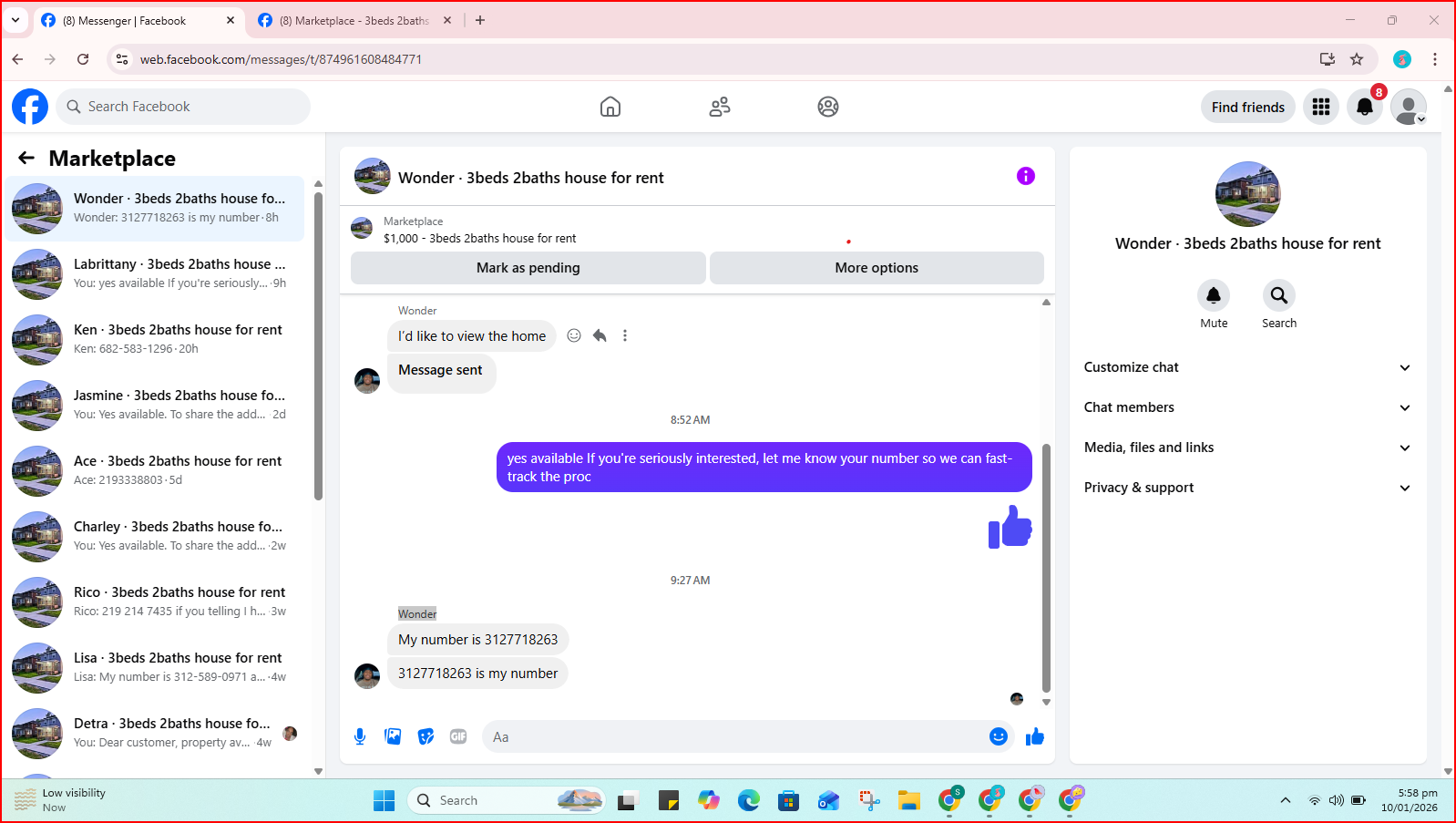Click Wonder's large profile thumbnail in right panel
The height and width of the screenshot is (823, 1456).
(1247, 194)
